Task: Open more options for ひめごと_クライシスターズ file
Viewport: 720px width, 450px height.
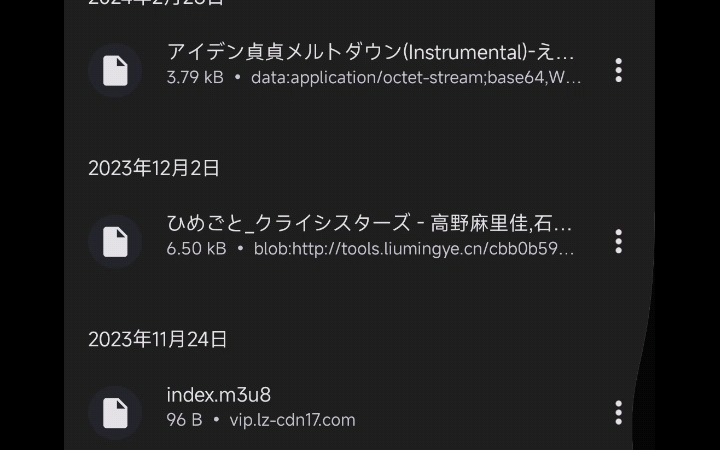Action: pyautogui.click(x=618, y=241)
